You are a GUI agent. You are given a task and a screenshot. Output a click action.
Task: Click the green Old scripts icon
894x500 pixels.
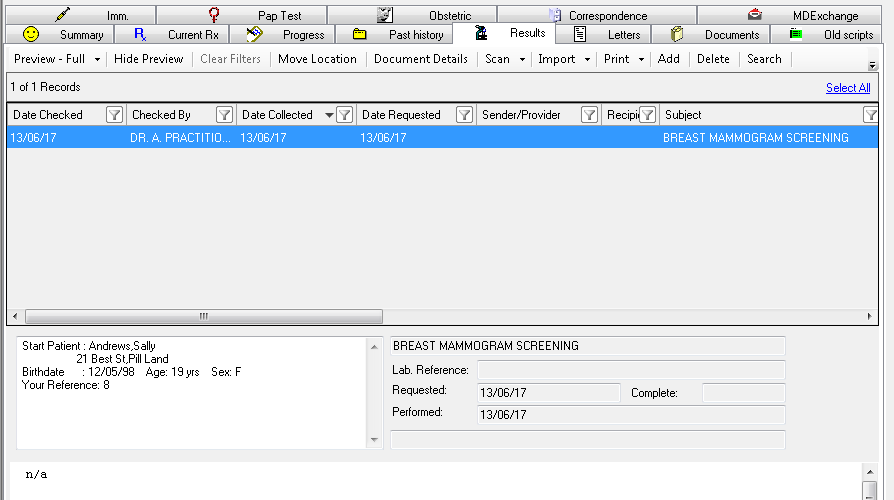796,34
